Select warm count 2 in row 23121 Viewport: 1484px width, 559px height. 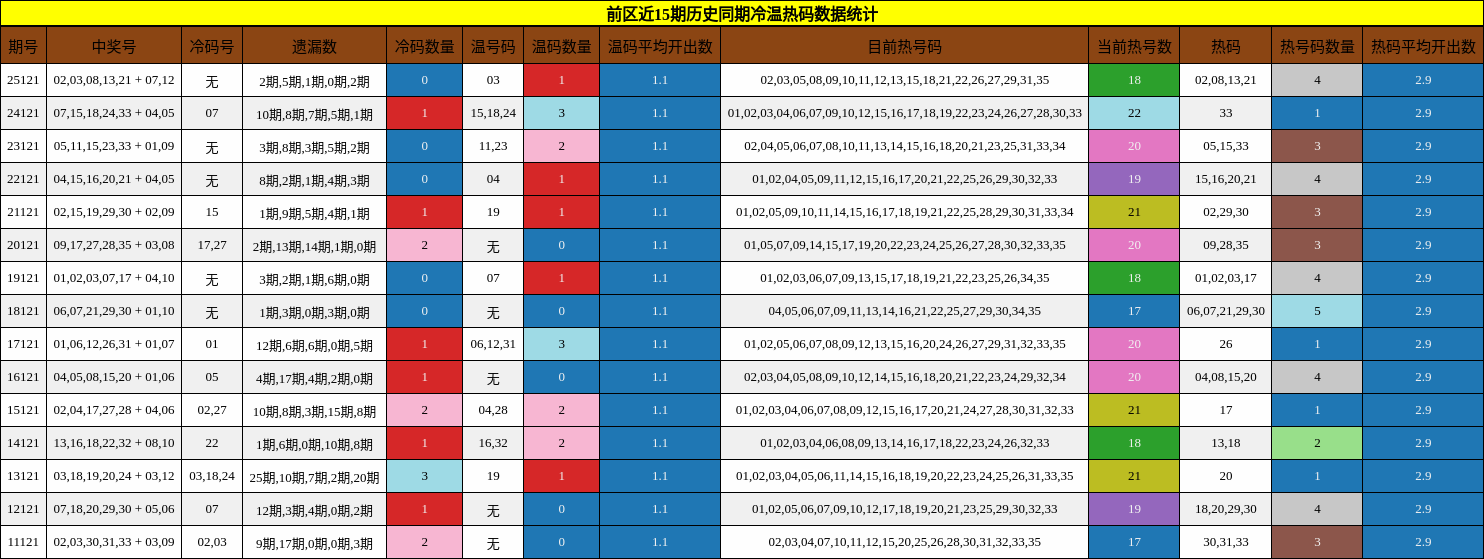pyautogui.click(x=561, y=146)
